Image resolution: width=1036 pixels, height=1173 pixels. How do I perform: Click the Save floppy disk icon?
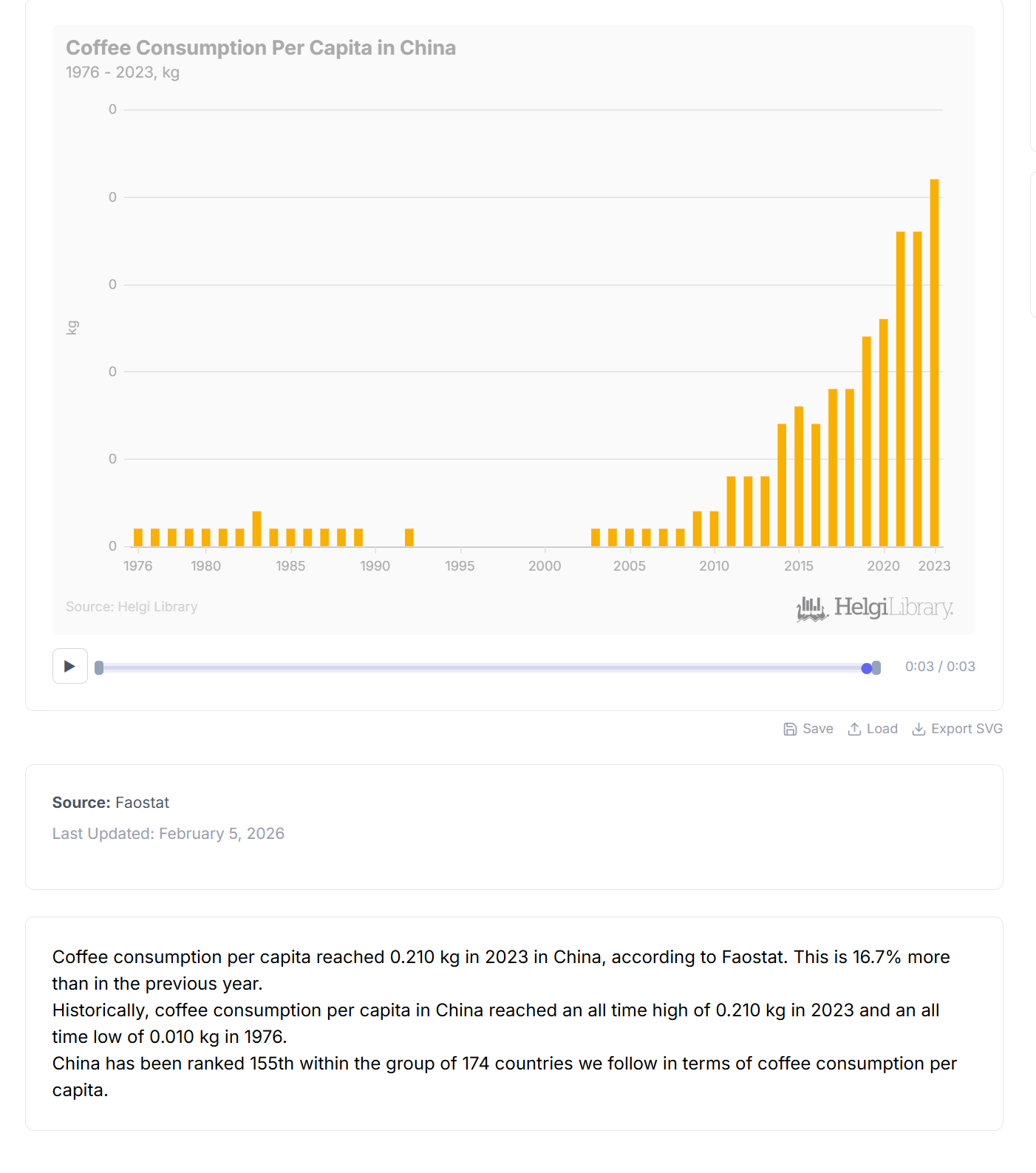click(790, 730)
